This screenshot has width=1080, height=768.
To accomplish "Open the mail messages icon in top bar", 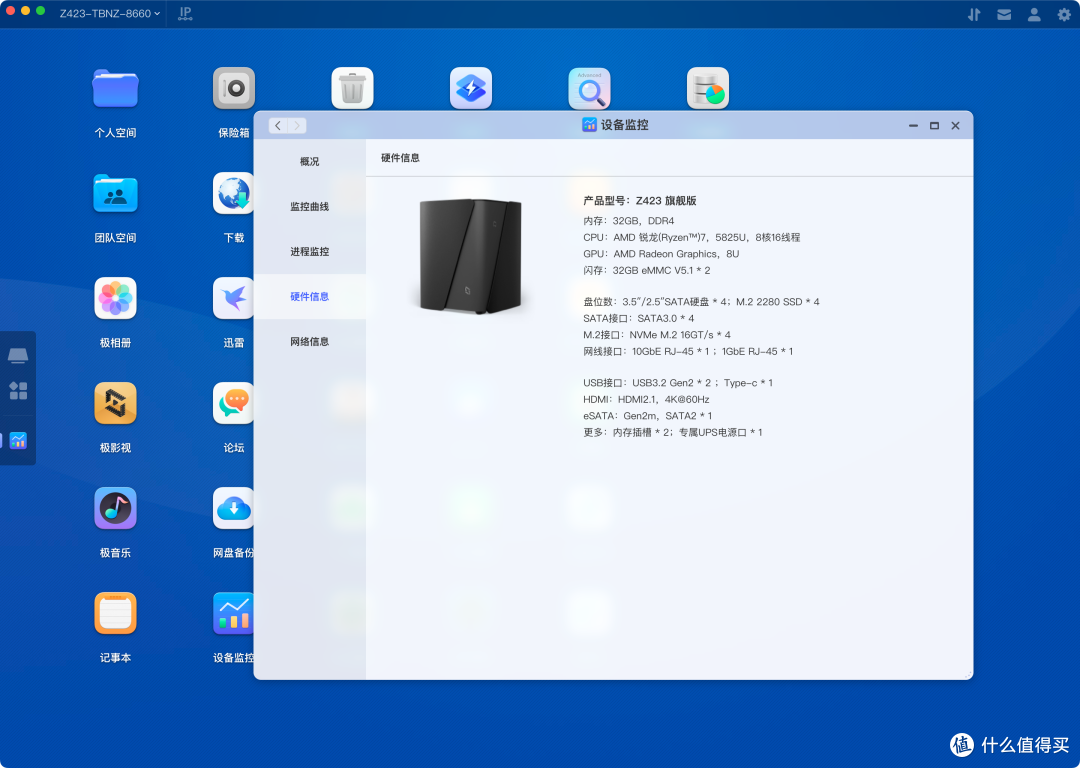I will [x=1004, y=14].
